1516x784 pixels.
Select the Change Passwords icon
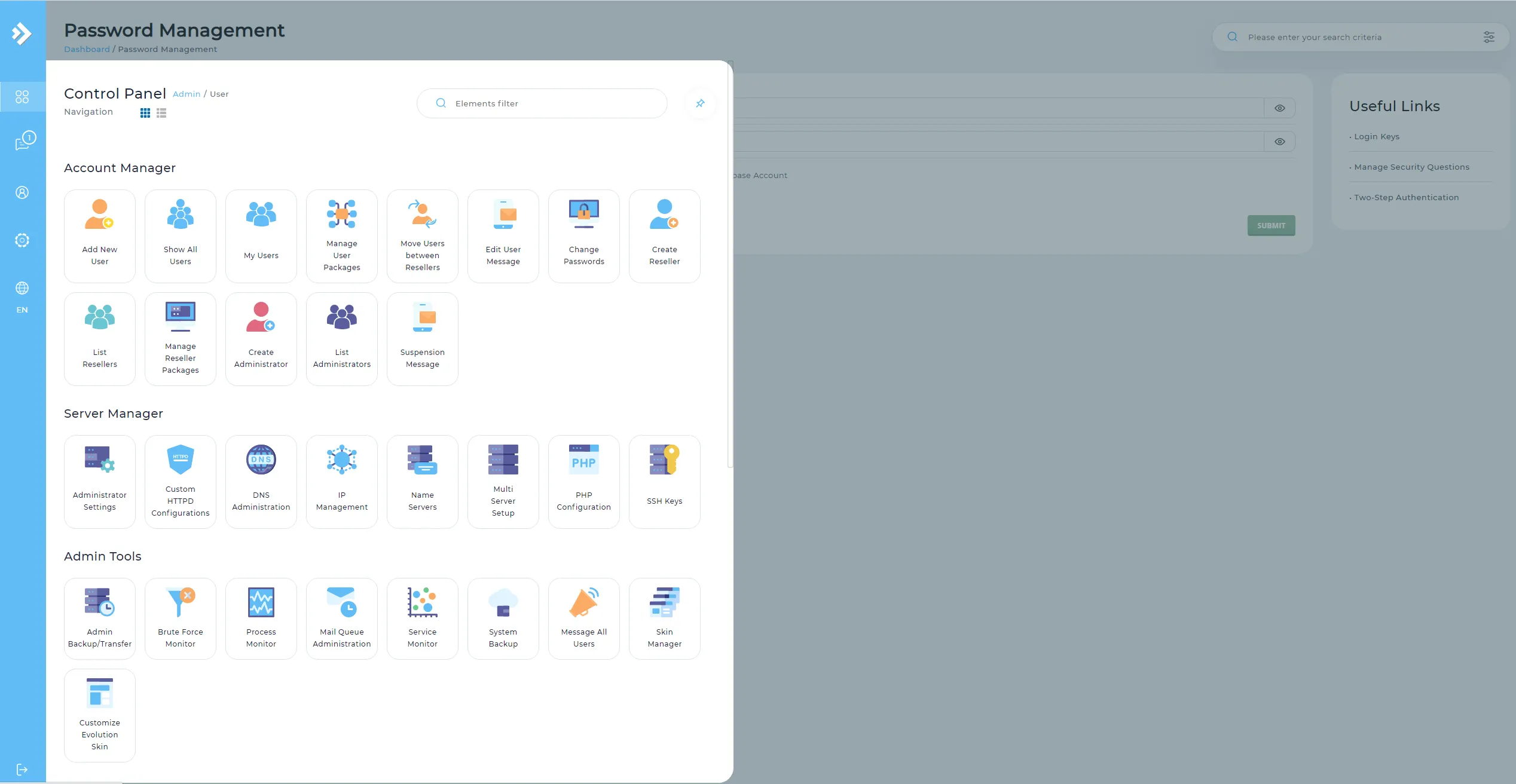583,235
